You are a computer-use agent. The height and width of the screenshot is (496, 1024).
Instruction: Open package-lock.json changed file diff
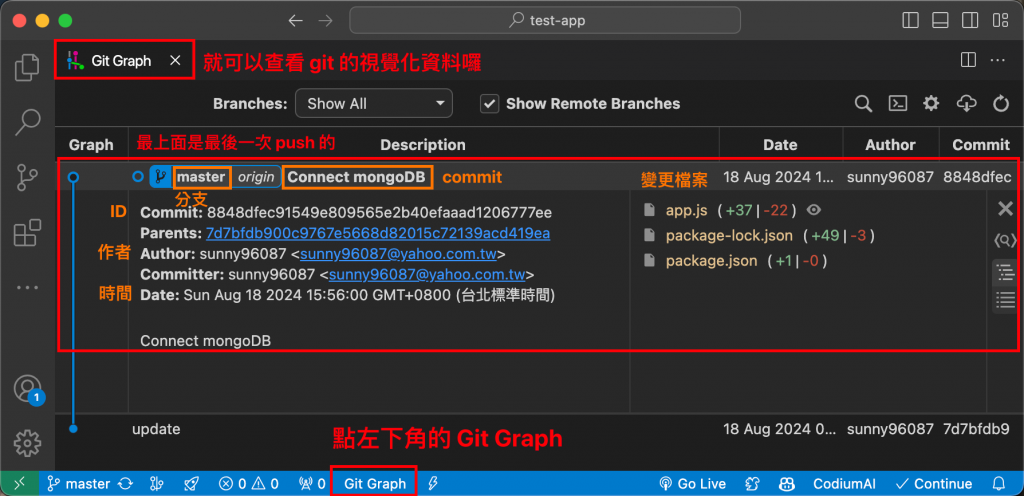729,236
